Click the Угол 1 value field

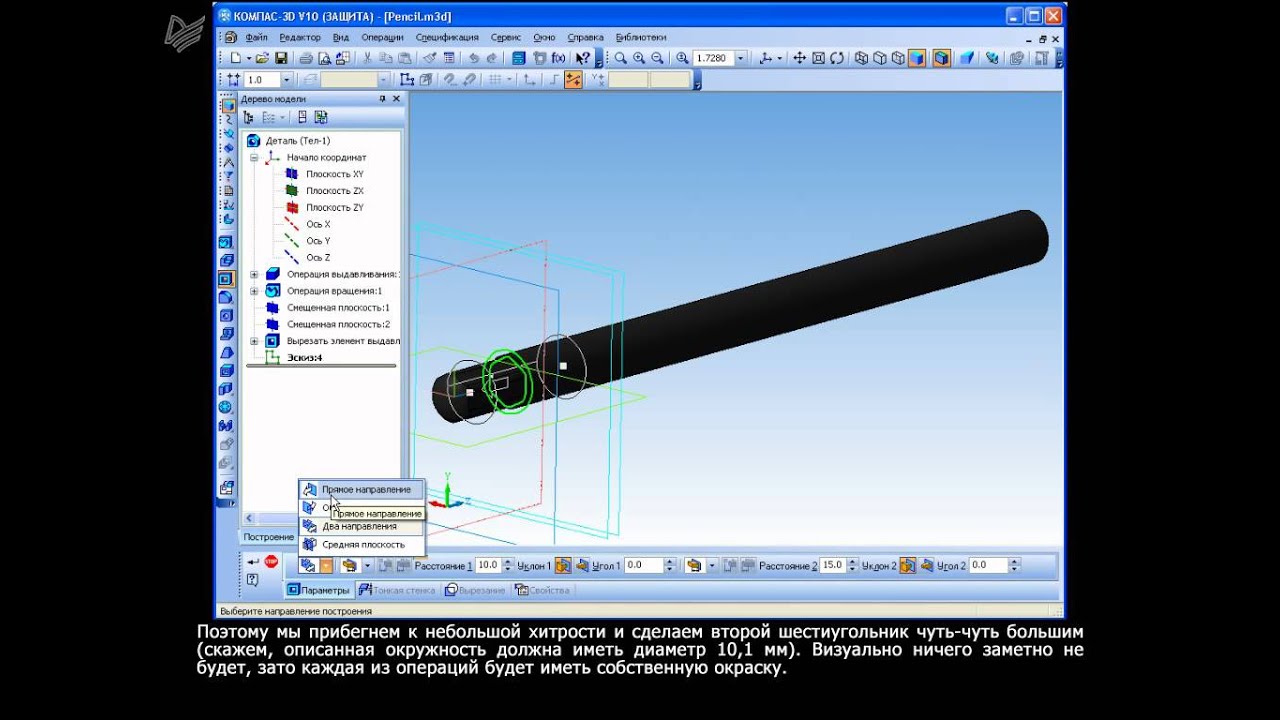[642, 565]
